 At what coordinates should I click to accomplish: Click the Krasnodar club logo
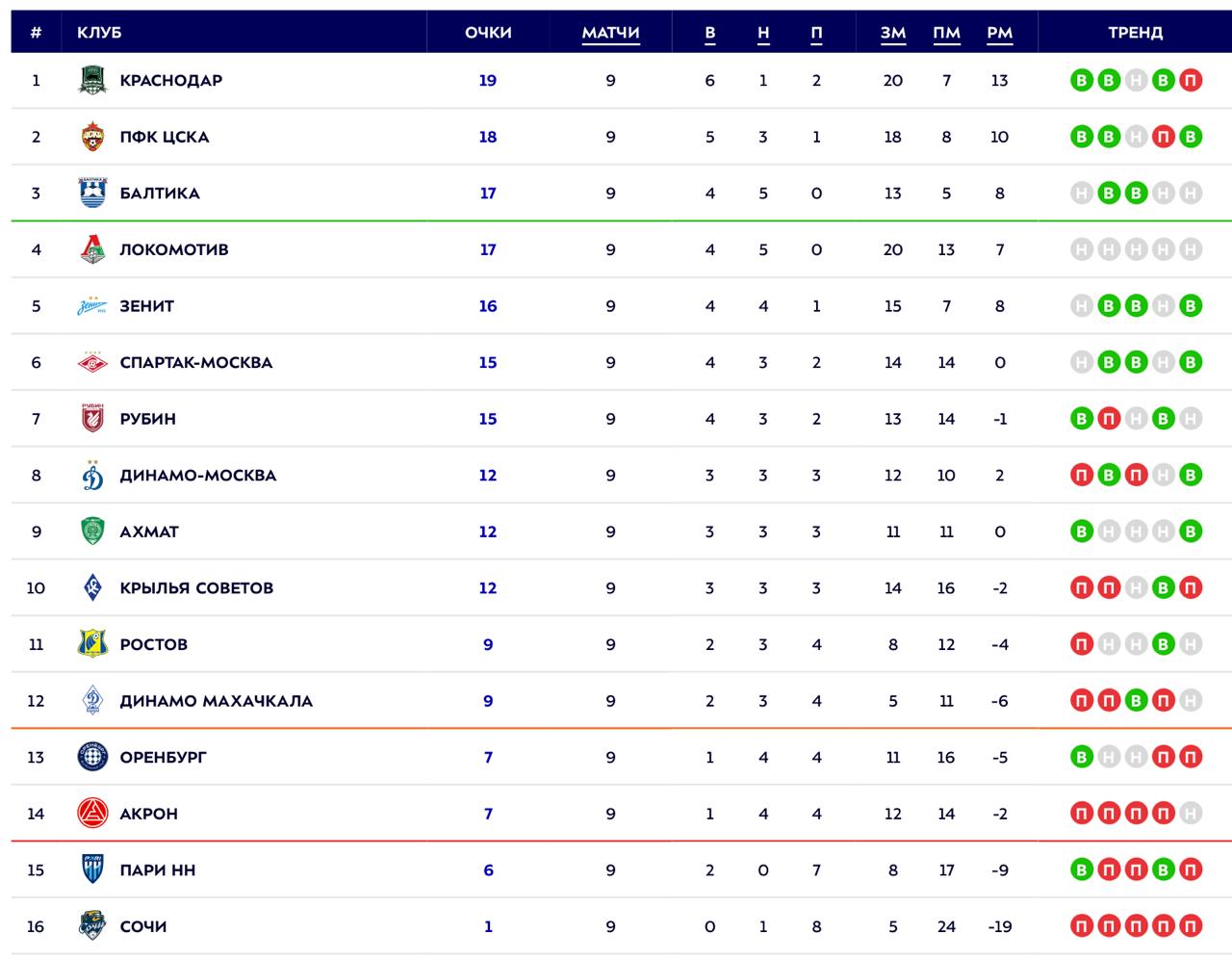(x=93, y=81)
